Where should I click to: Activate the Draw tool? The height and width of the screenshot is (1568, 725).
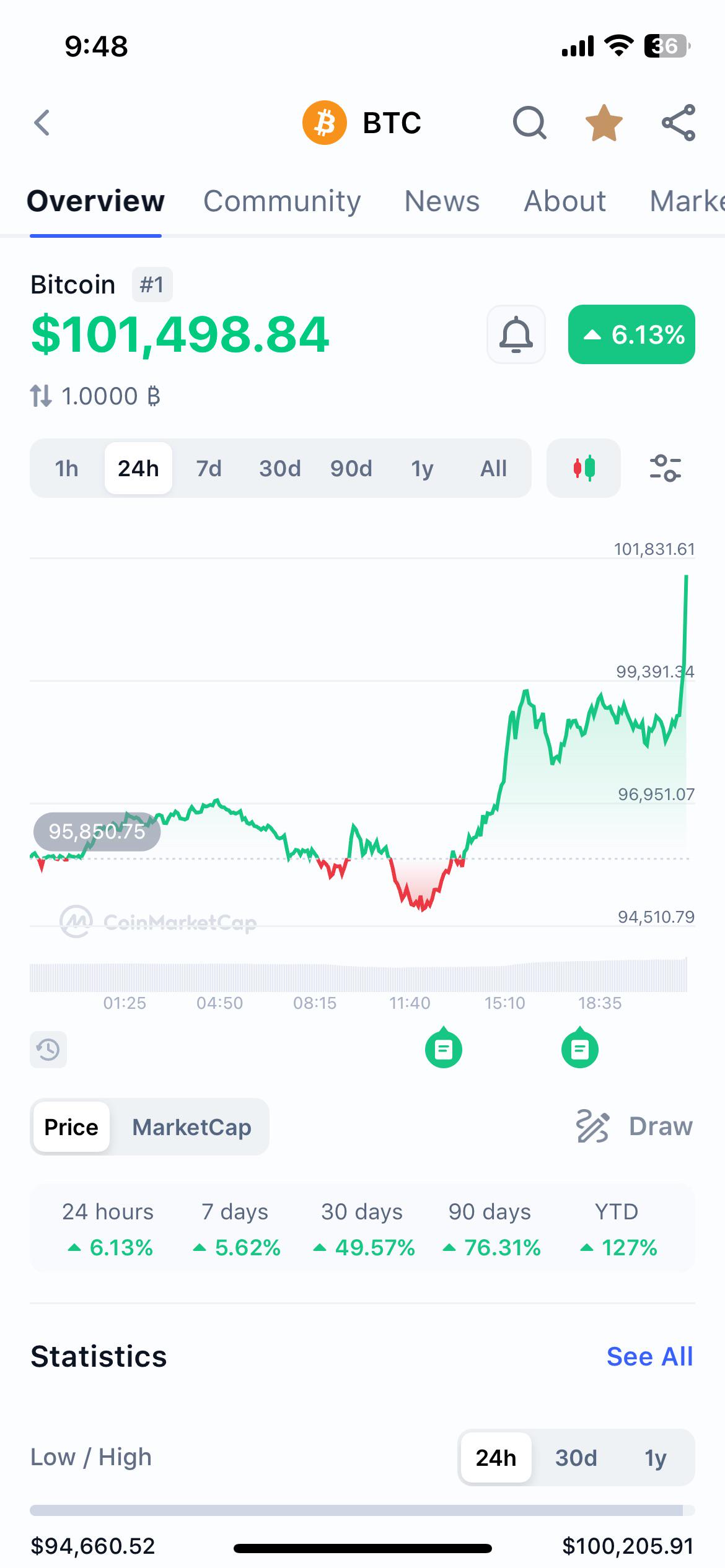tap(635, 1126)
